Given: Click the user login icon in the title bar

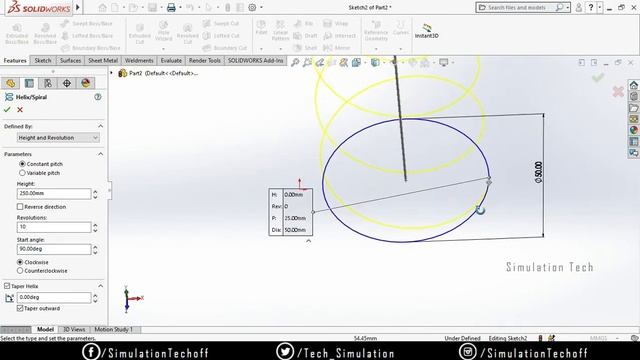Looking at the screenshot, I should [x=578, y=7].
